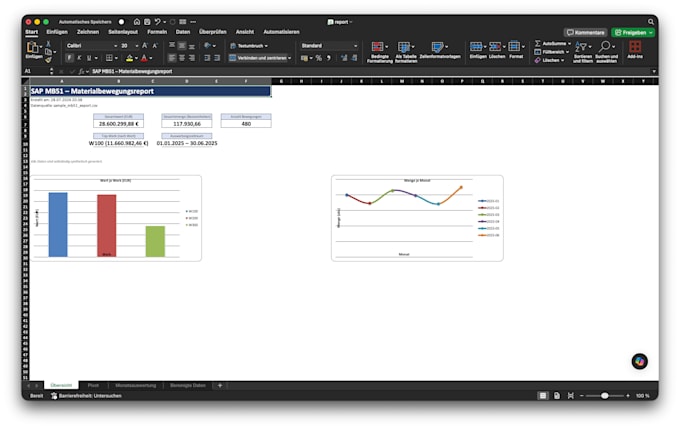The width and height of the screenshot is (680, 429).
Task: Toggle align left
Action: pos(172,58)
